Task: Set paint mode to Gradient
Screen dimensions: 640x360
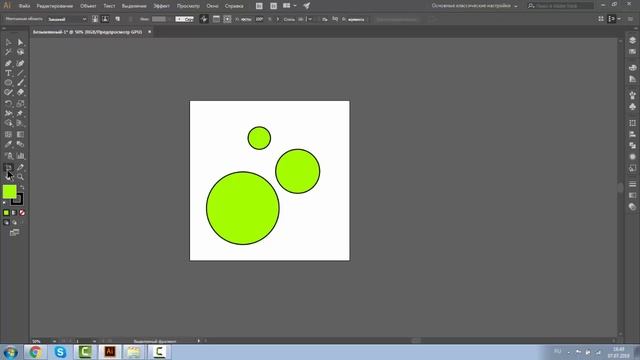Action: [x=14, y=213]
